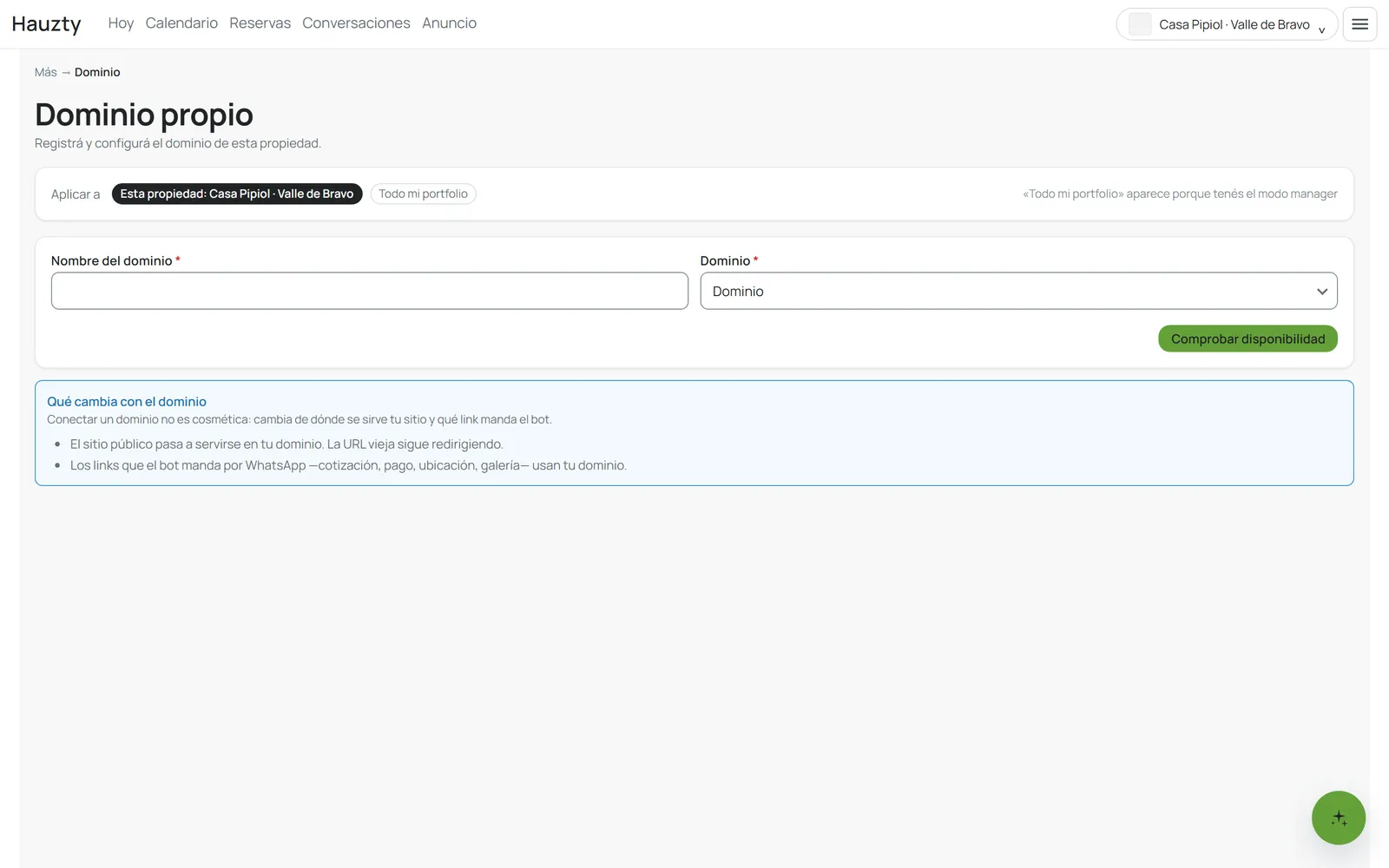The width and height of the screenshot is (1389, 868).
Task: Click the Dominio breadcrumb text
Action: click(97, 72)
